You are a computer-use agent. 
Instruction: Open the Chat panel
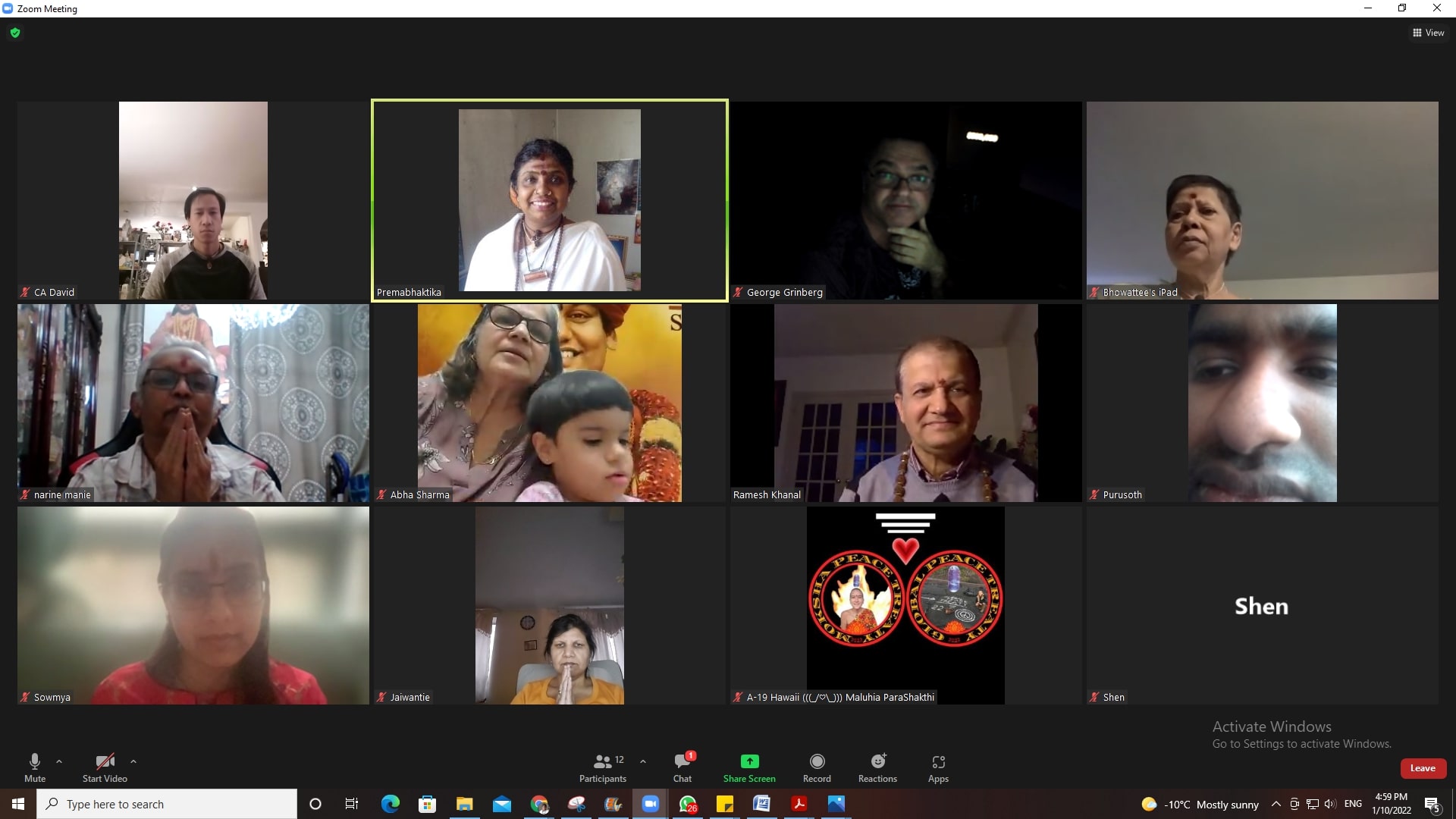tap(682, 767)
